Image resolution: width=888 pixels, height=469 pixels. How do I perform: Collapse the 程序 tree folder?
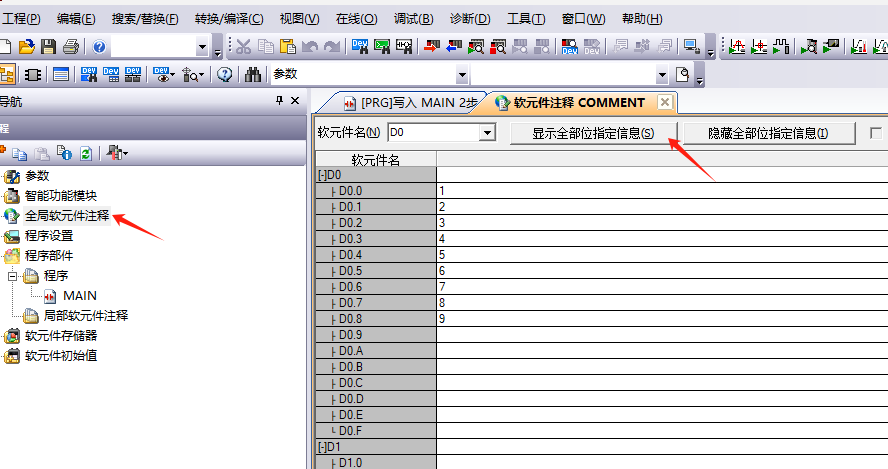pyautogui.click(x=12, y=275)
